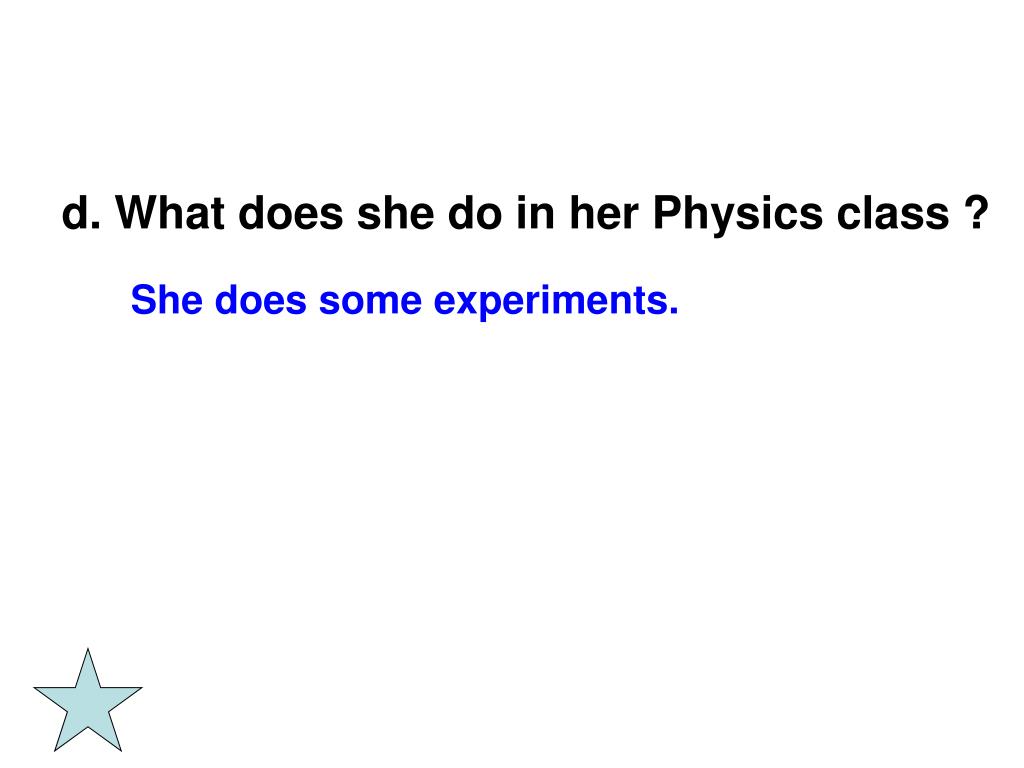Click the blue word 'experiments.'

[556, 302]
